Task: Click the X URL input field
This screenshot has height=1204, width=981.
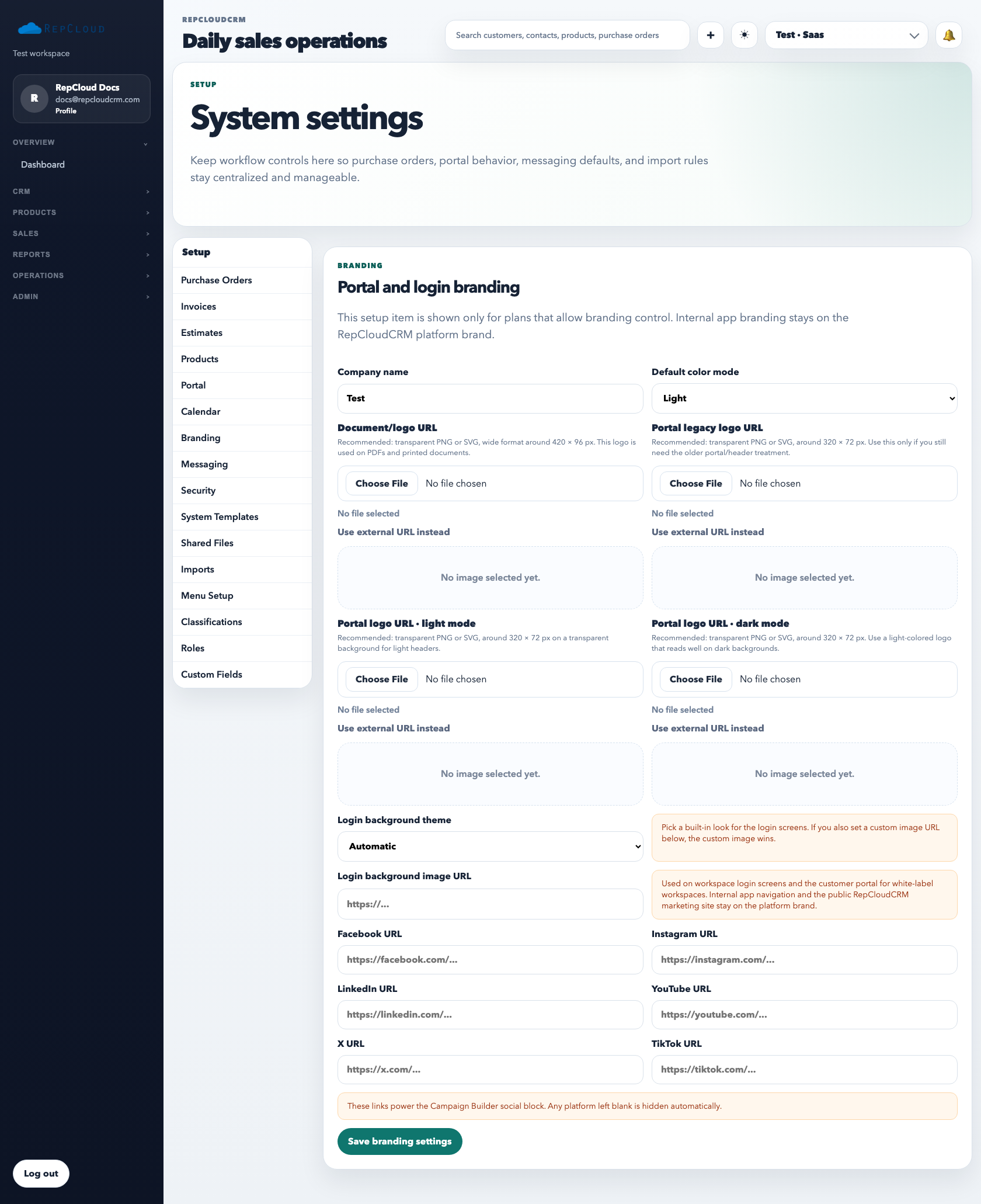Action: point(490,1070)
